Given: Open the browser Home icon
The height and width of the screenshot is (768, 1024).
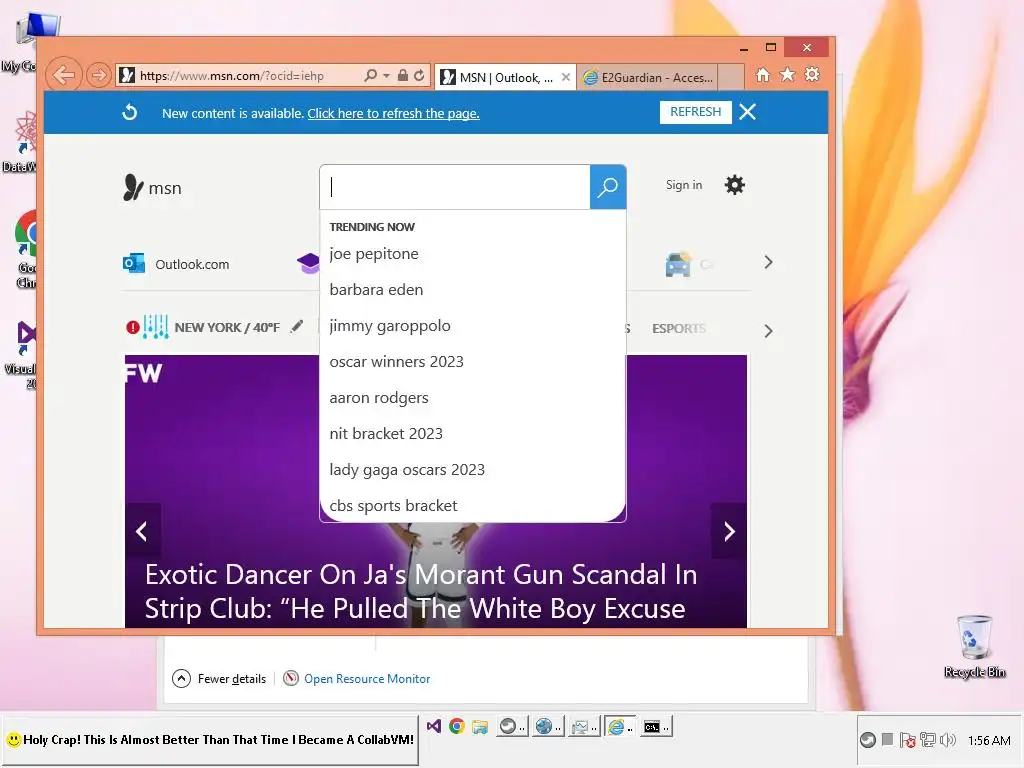Looking at the screenshot, I should click(763, 74).
